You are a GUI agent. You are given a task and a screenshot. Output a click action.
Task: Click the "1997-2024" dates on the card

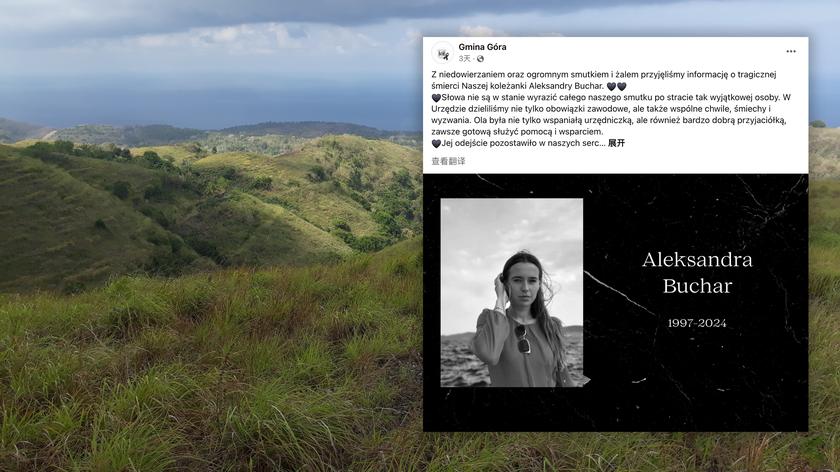pyautogui.click(x=697, y=323)
